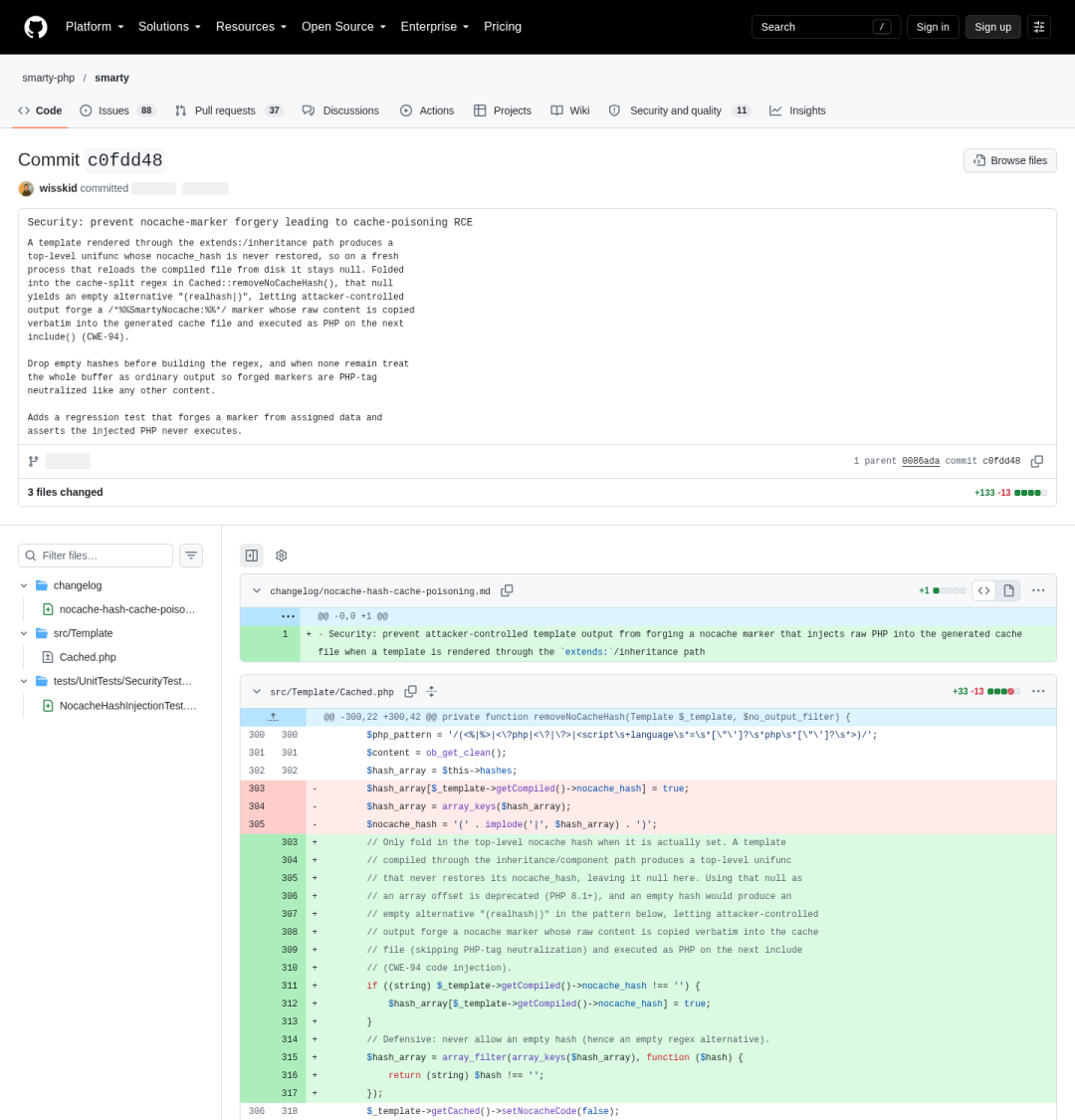This screenshot has height=1120, width=1075.
Task: Switch to the Code tab
Action: [40, 111]
